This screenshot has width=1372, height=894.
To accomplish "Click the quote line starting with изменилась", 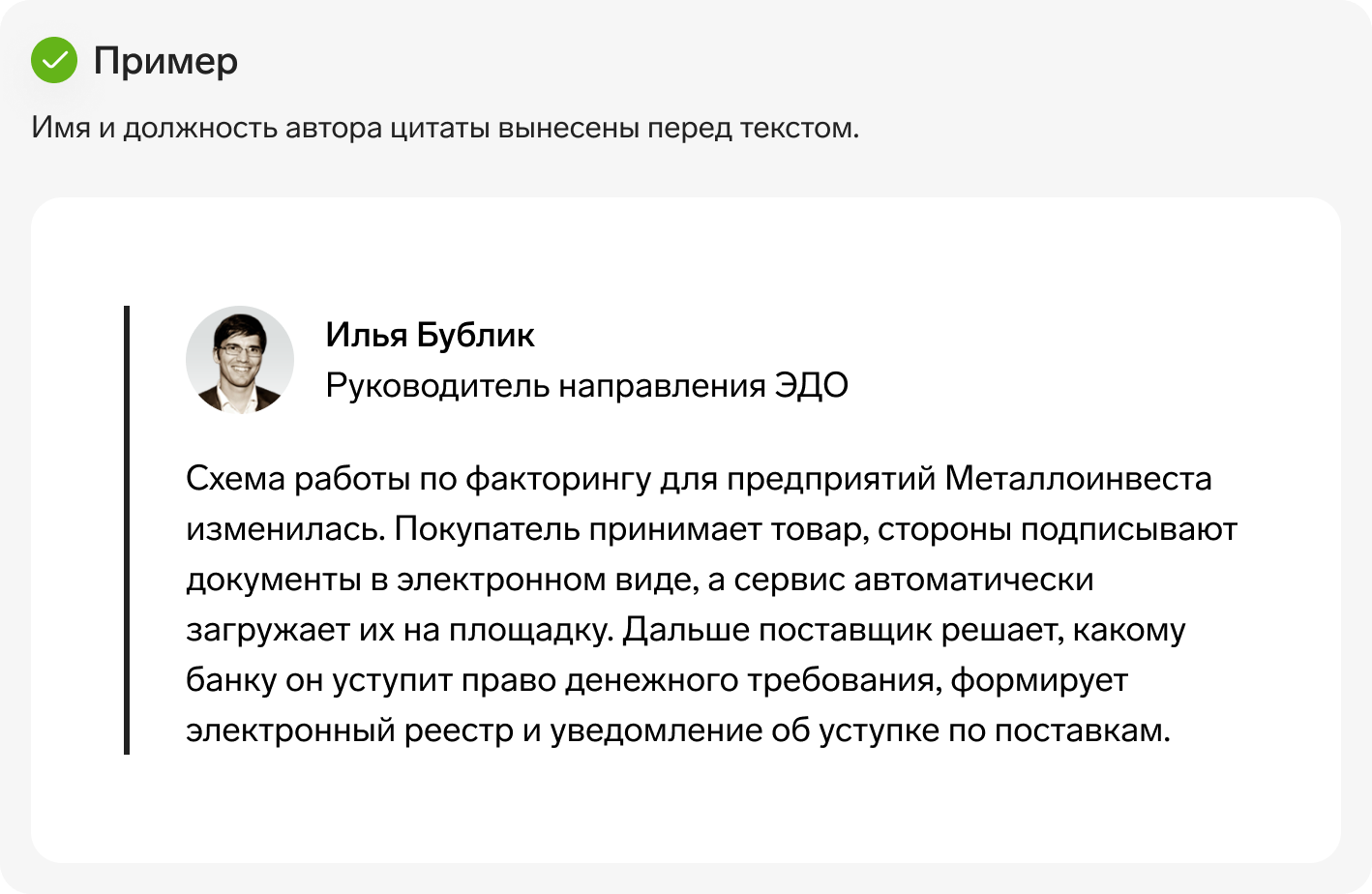I will (x=711, y=529).
